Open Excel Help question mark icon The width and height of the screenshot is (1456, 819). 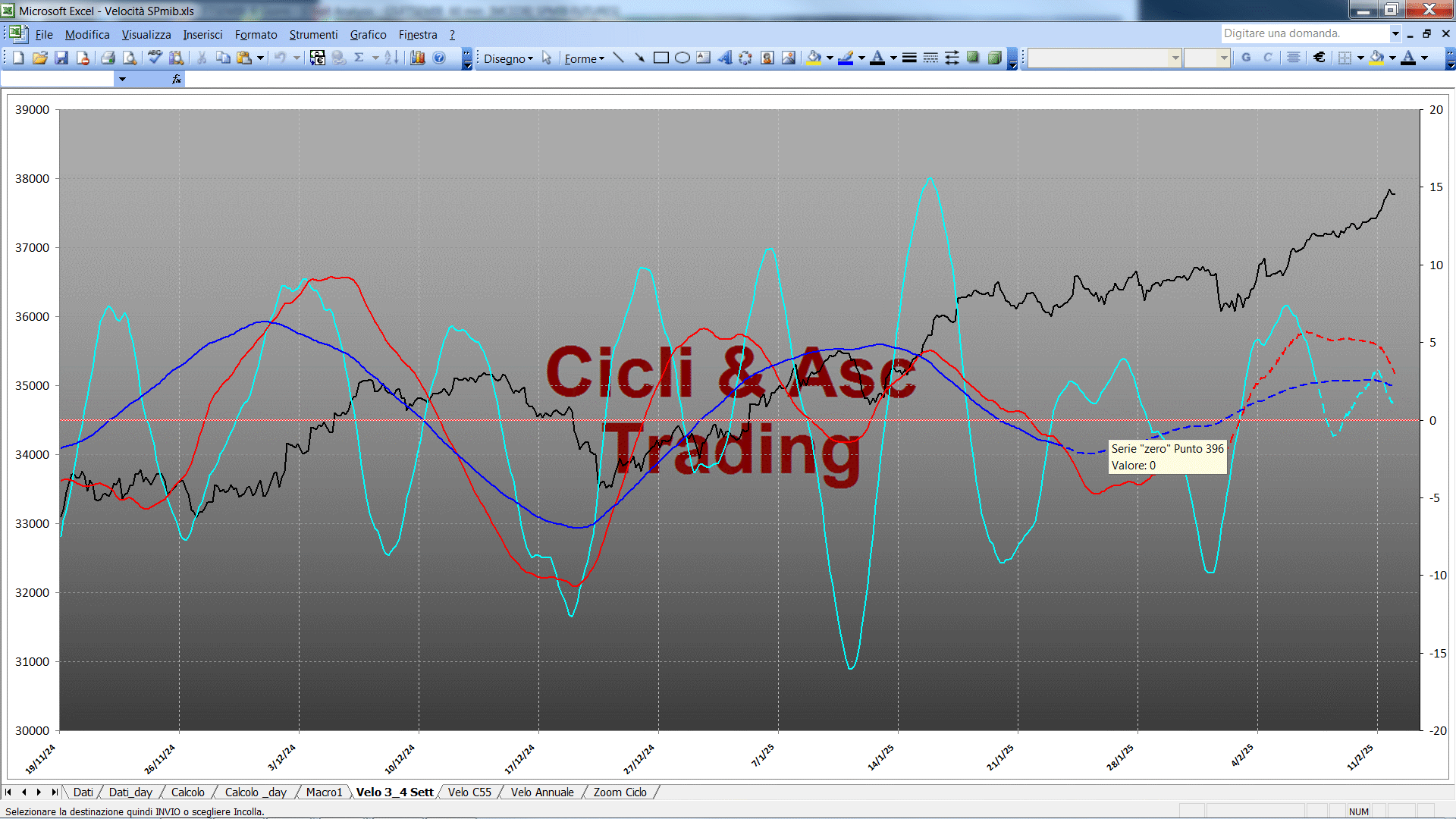pos(439,58)
